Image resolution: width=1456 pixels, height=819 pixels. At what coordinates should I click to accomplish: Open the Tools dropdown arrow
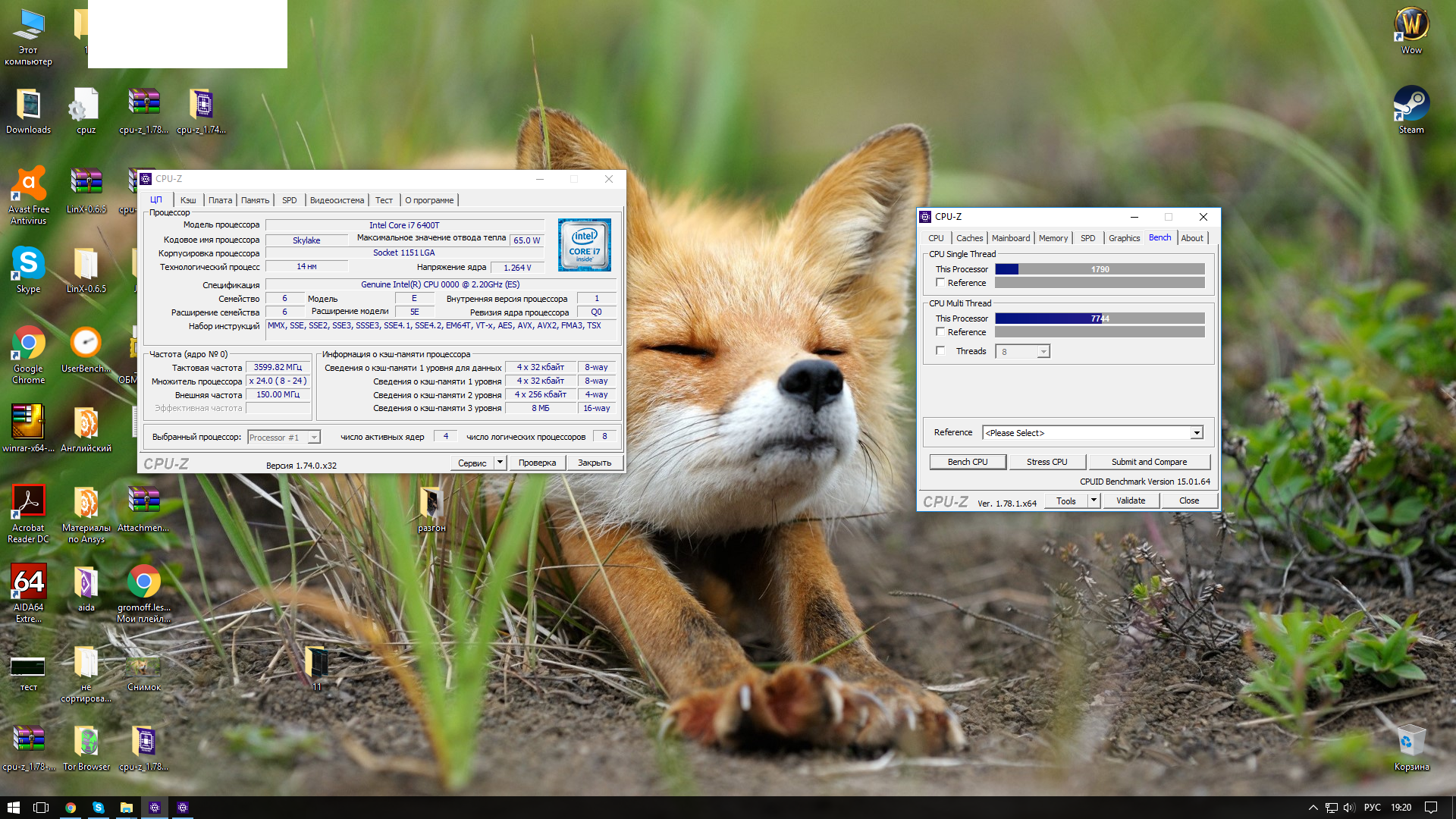1094,500
